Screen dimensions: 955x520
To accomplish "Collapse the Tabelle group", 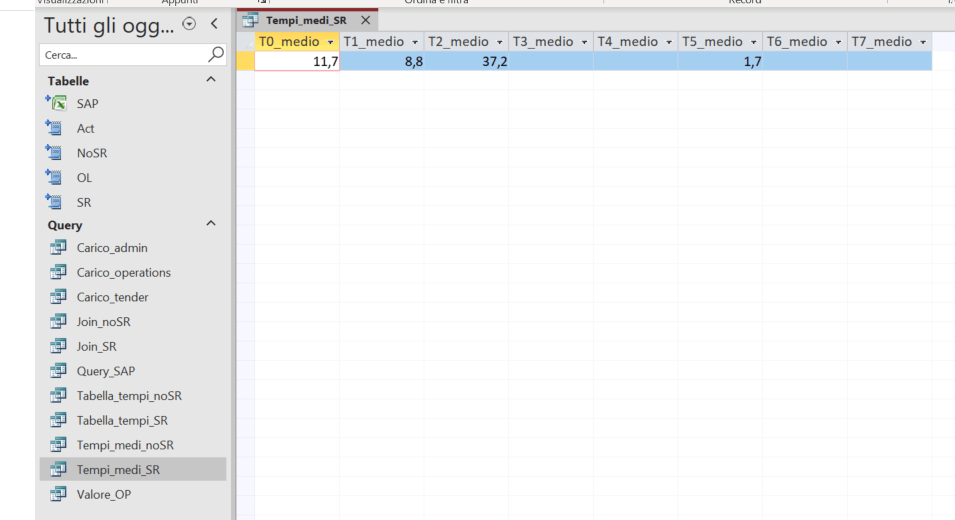I will click(211, 80).
